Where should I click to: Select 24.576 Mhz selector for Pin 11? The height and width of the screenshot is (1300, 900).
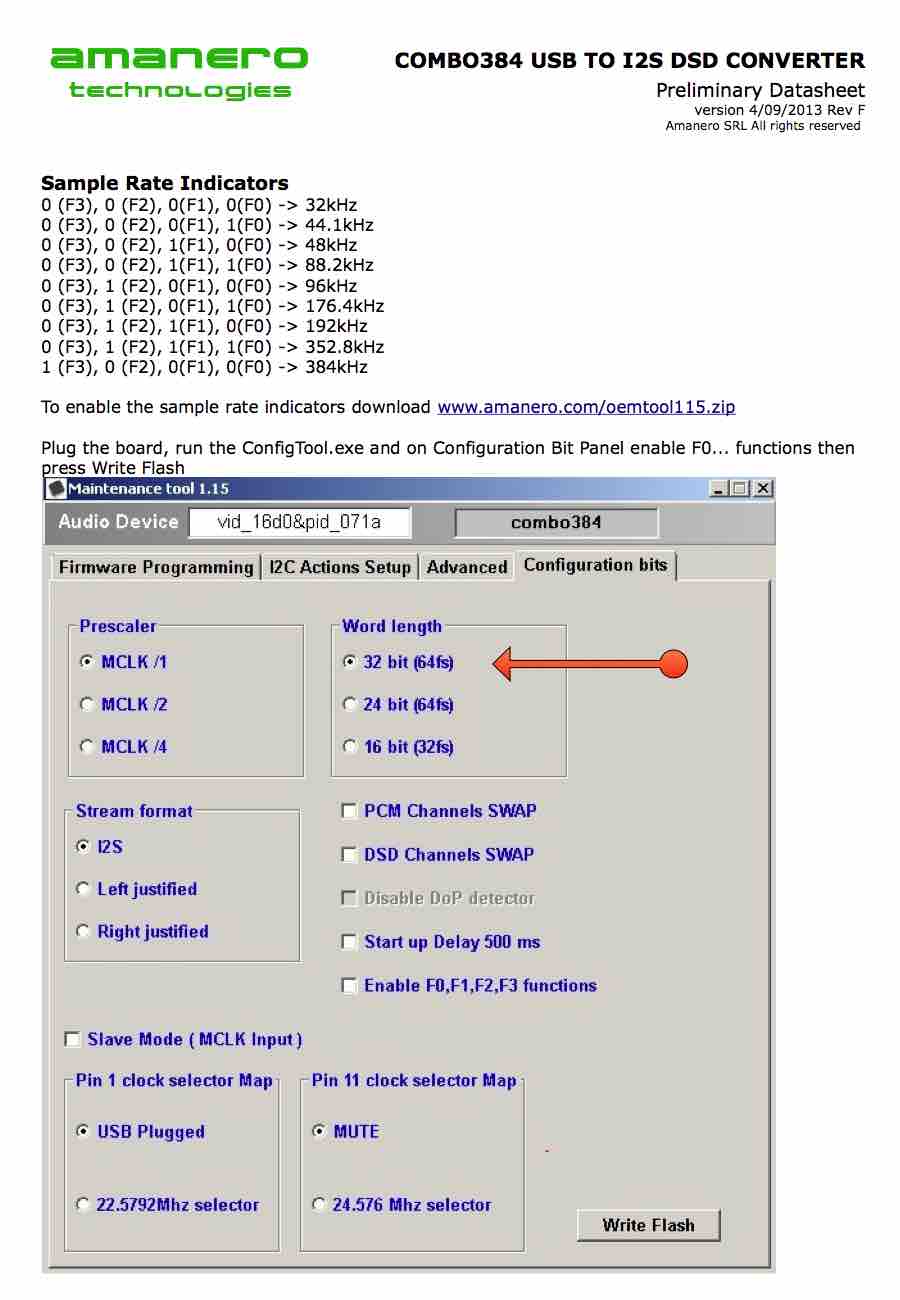point(402,1204)
